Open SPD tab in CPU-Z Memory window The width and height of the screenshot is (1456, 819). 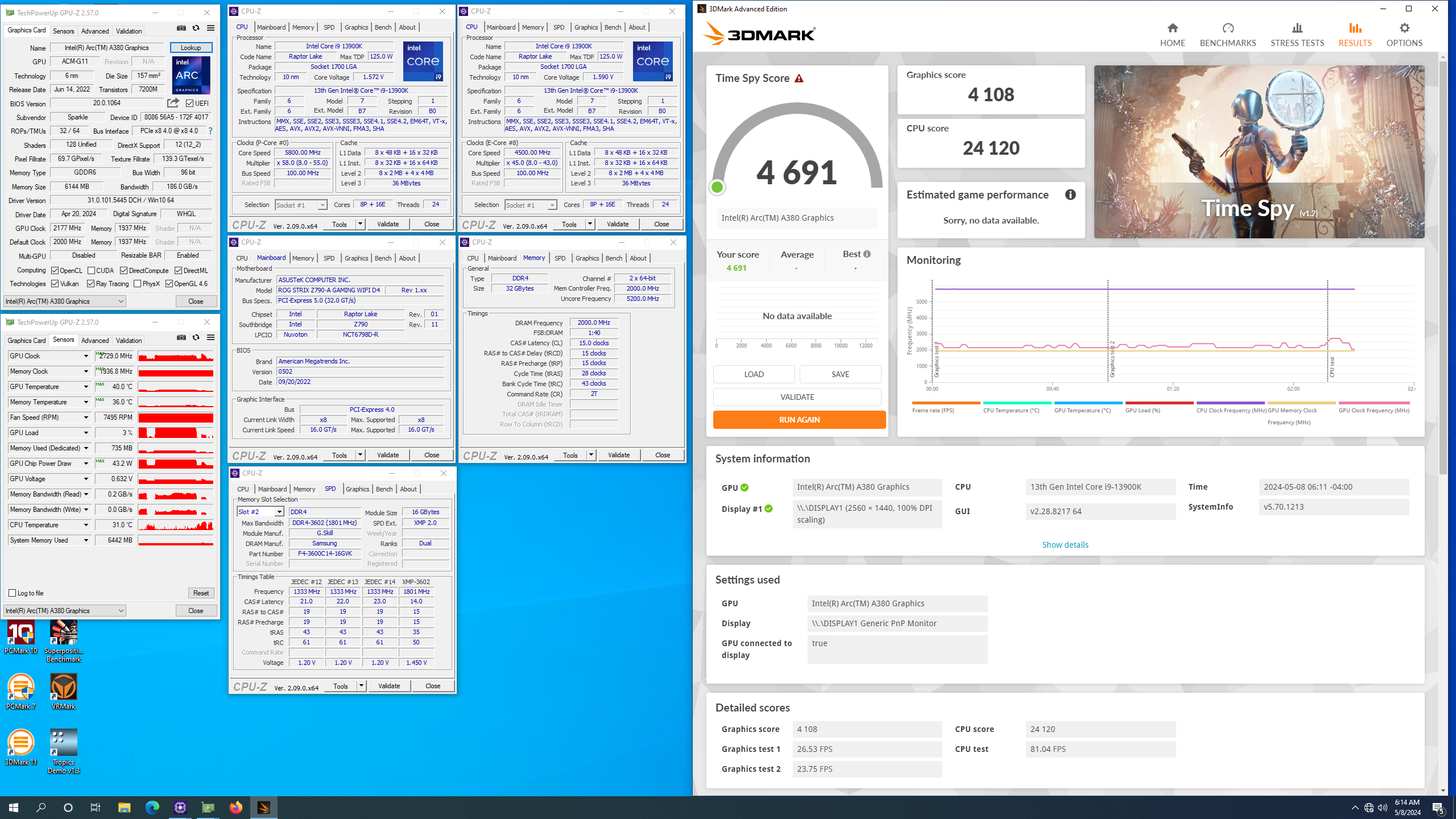point(560,258)
